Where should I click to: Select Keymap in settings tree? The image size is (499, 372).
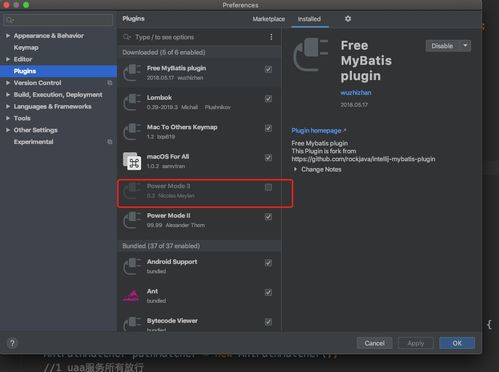(26, 47)
